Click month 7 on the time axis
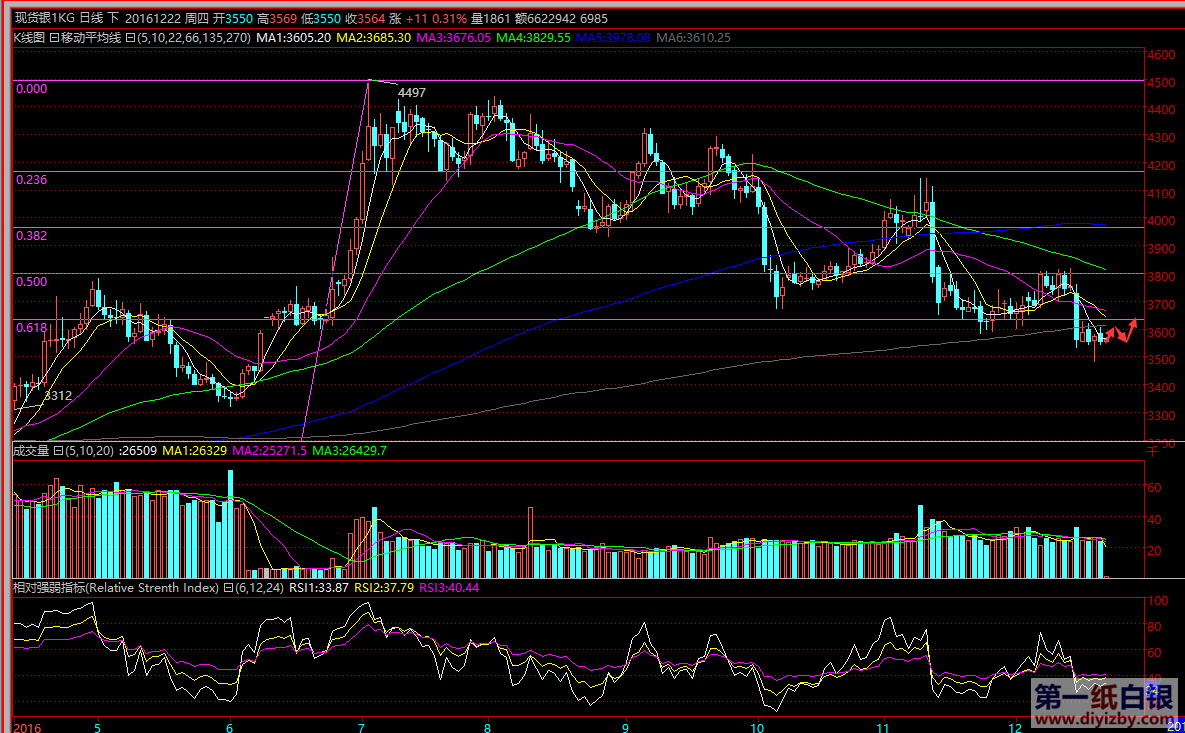 [360, 727]
